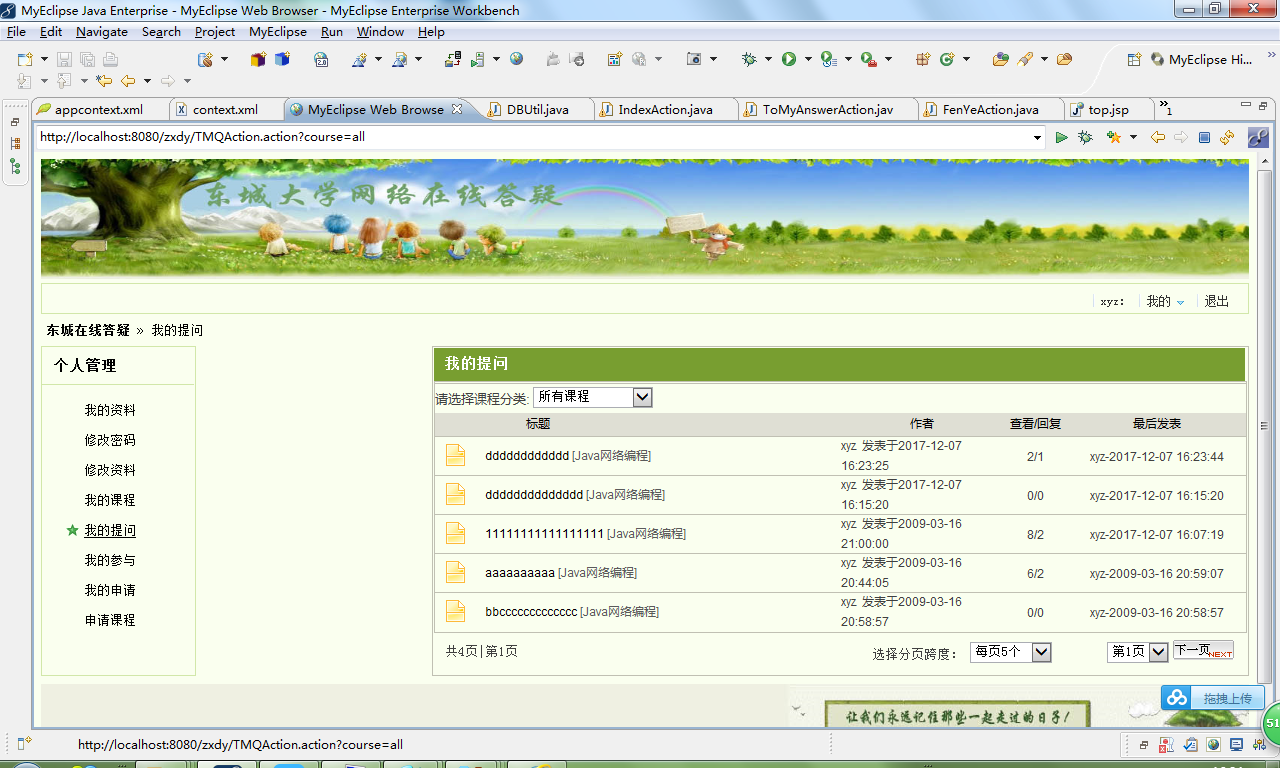This screenshot has height=768, width=1280.
Task: Click the 退出 logout link
Action: (x=1216, y=301)
